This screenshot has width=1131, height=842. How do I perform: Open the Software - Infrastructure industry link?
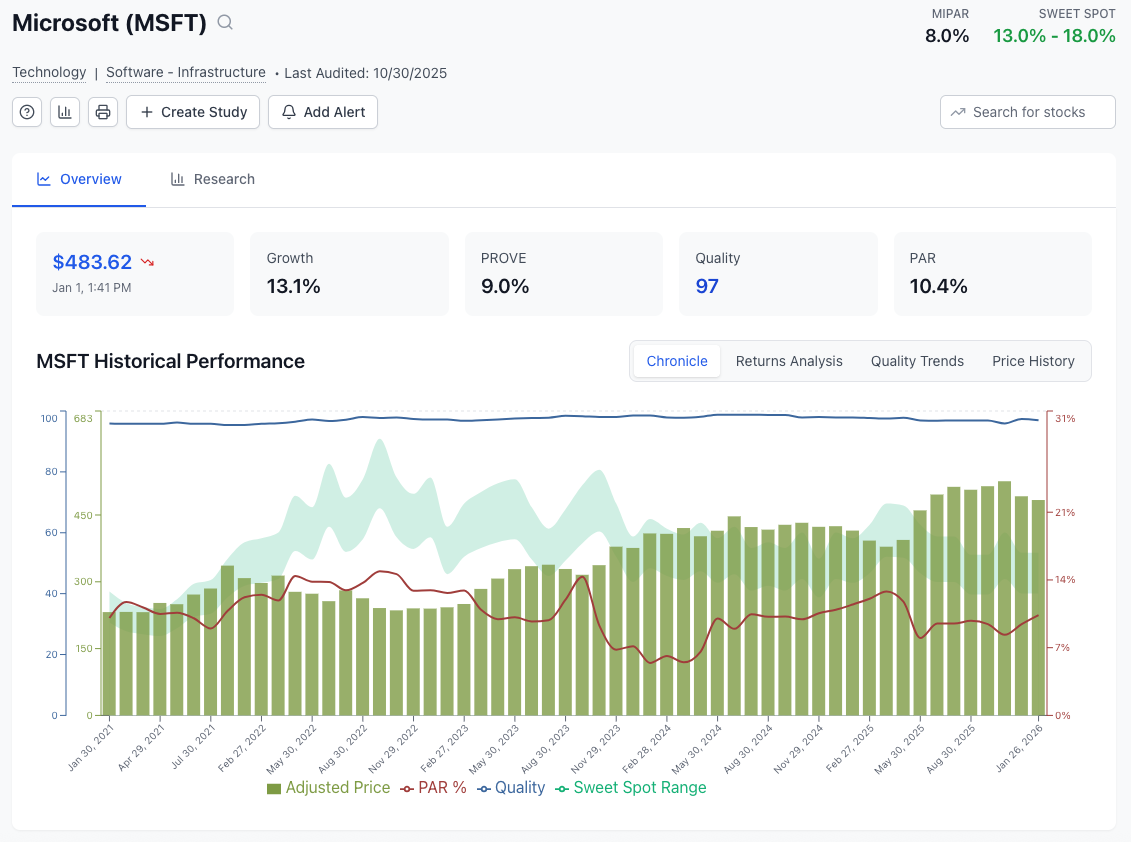pyautogui.click(x=185, y=72)
